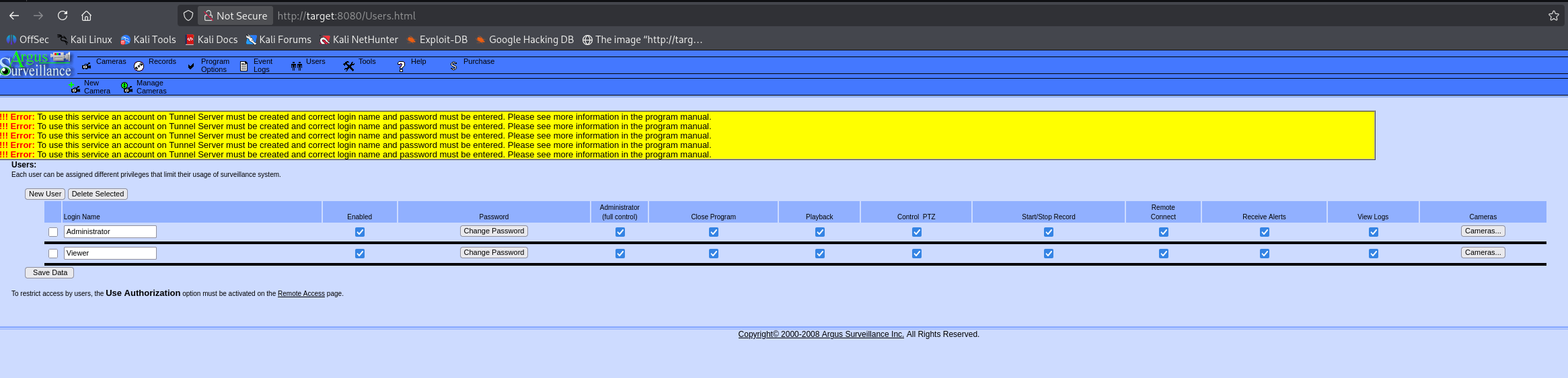1568x378 pixels.
Task: Open Cameras... for Administrator
Action: (1483, 231)
